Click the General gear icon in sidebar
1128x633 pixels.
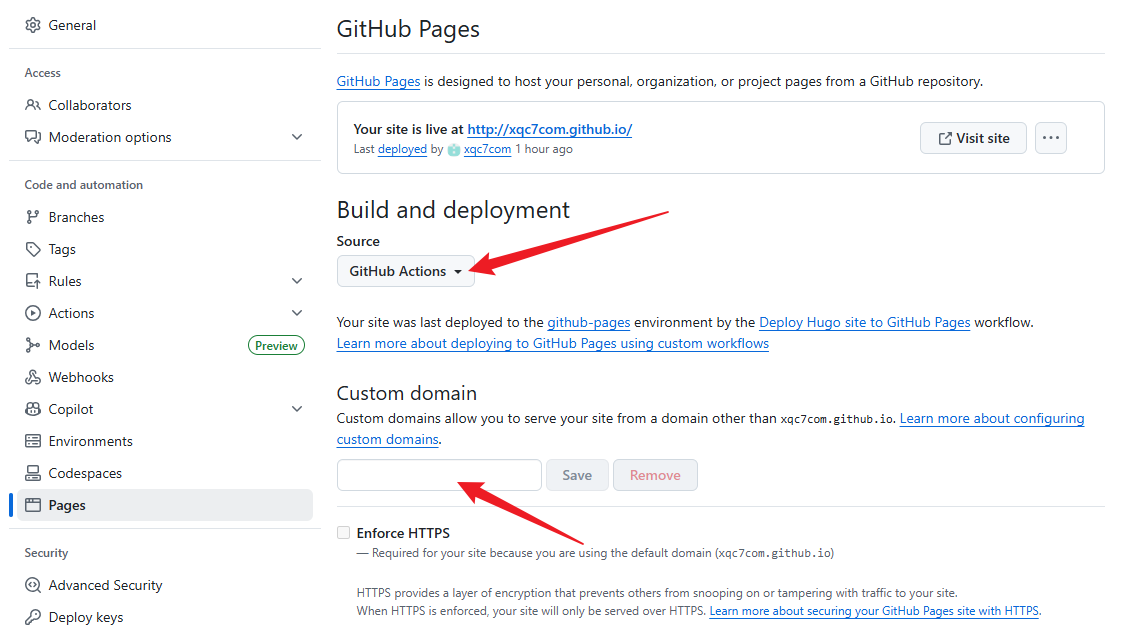pyautogui.click(x=33, y=25)
